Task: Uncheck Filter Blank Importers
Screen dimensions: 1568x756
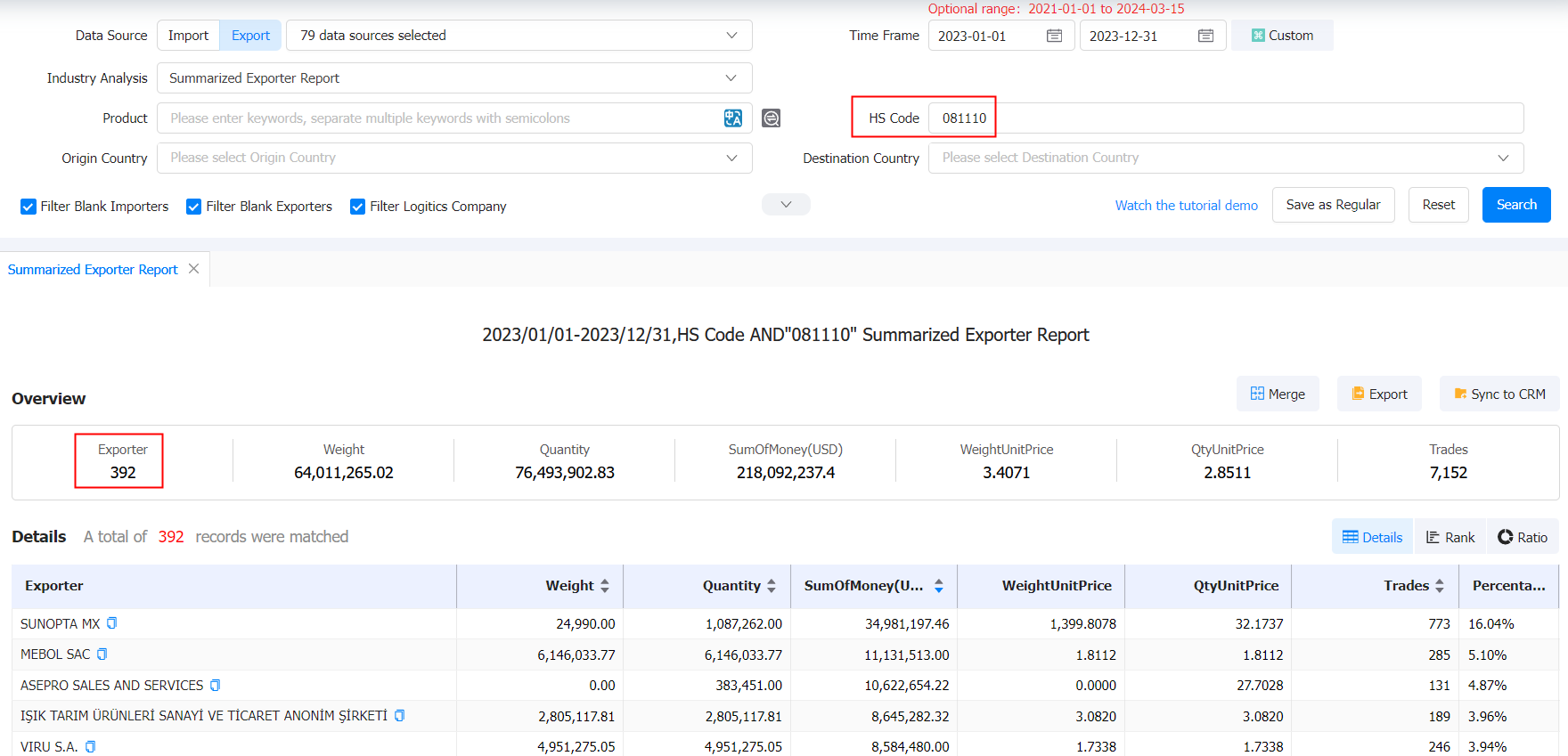Action: 29,207
